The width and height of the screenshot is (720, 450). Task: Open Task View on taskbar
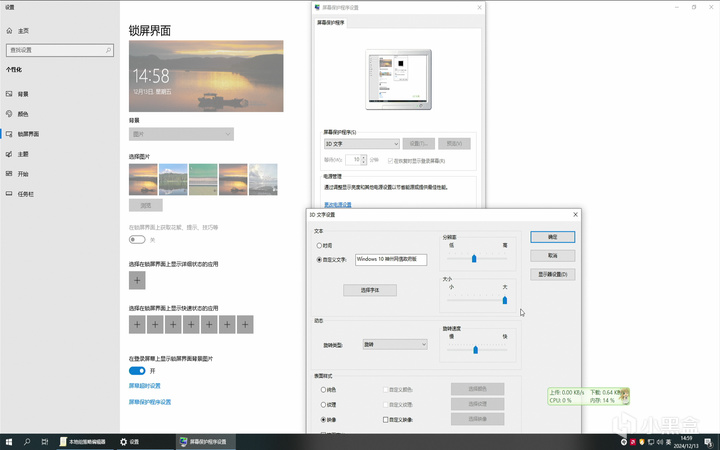click(x=45, y=442)
